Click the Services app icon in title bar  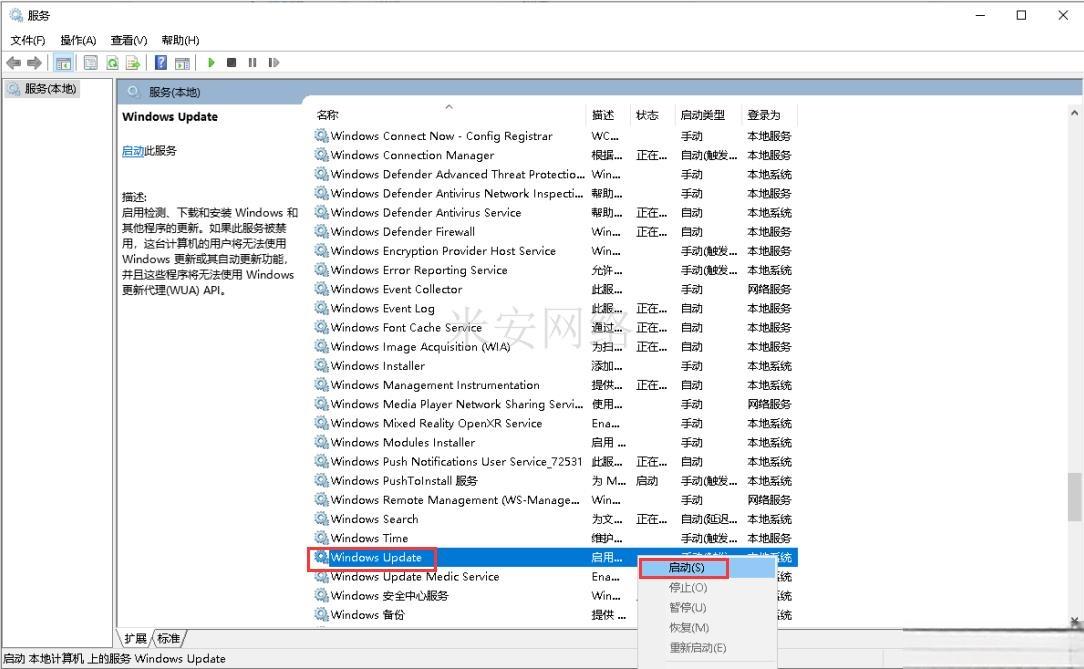[x=16, y=15]
